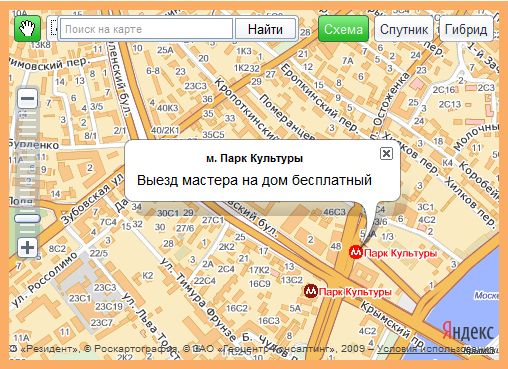Click building number 22С4
The height and width of the screenshot is (369, 508).
(205, 281)
